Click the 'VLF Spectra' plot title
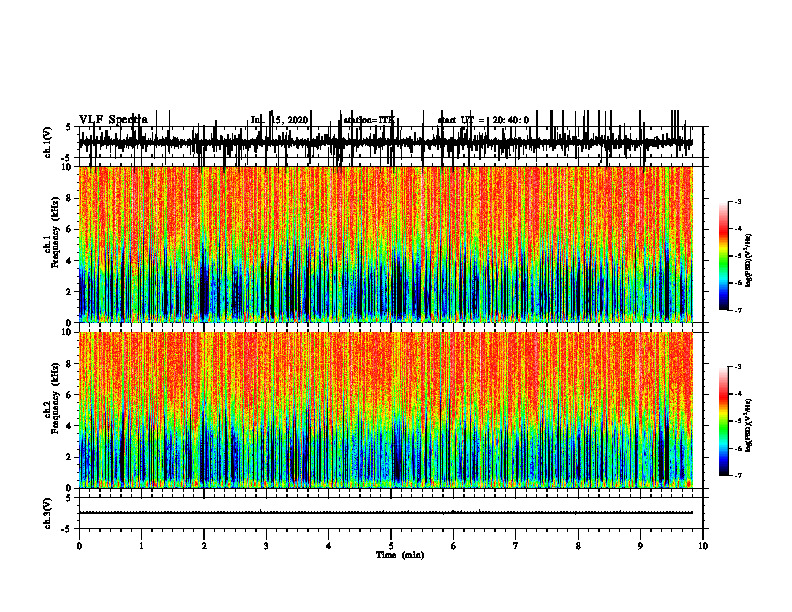 pyautogui.click(x=113, y=120)
